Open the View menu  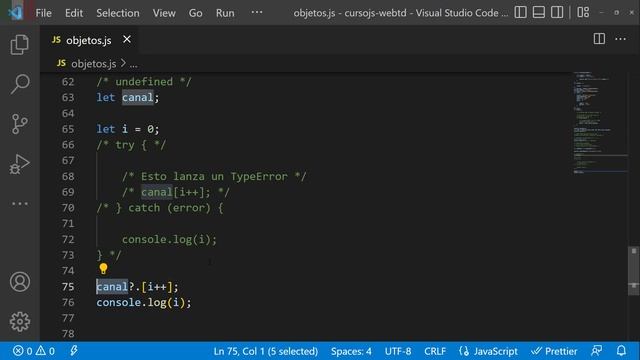coord(164,13)
